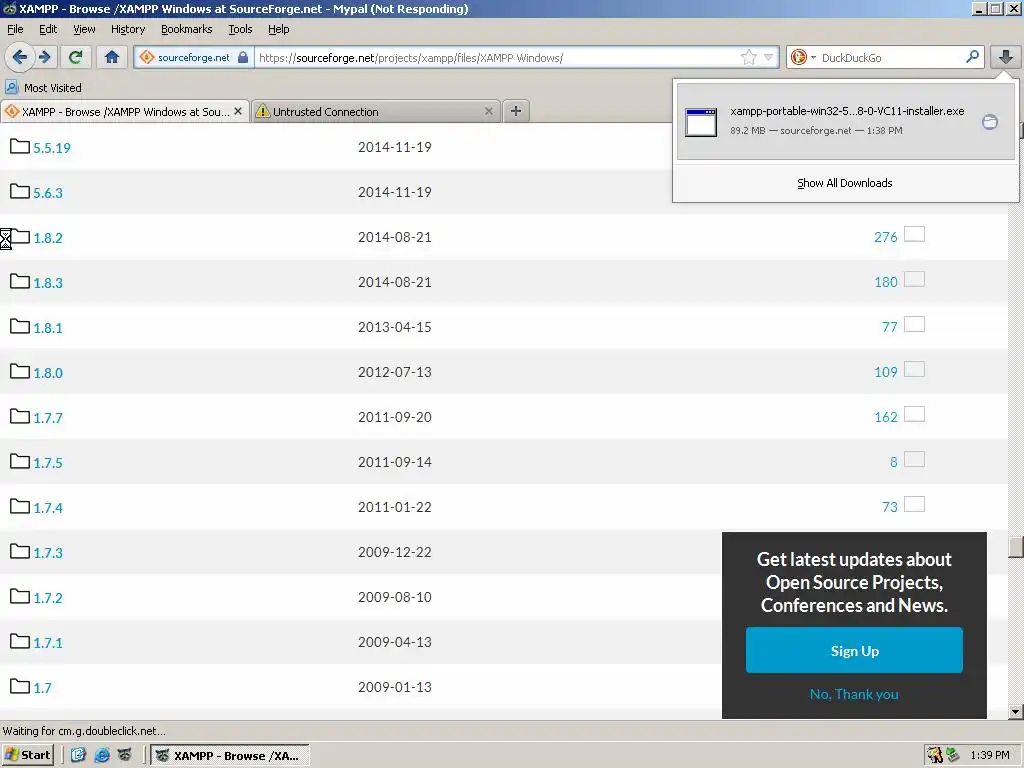This screenshot has width=1024, height=768.
Task: Click the Mypal raccoon quick launch icon
Action: pyautogui.click(x=125, y=755)
